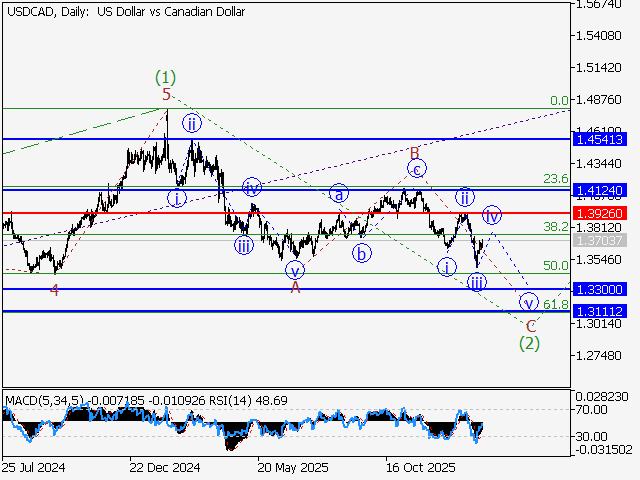Screen dimensions: 640x480
Task: Click the red wave 4 label
Action: click(54, 290)
